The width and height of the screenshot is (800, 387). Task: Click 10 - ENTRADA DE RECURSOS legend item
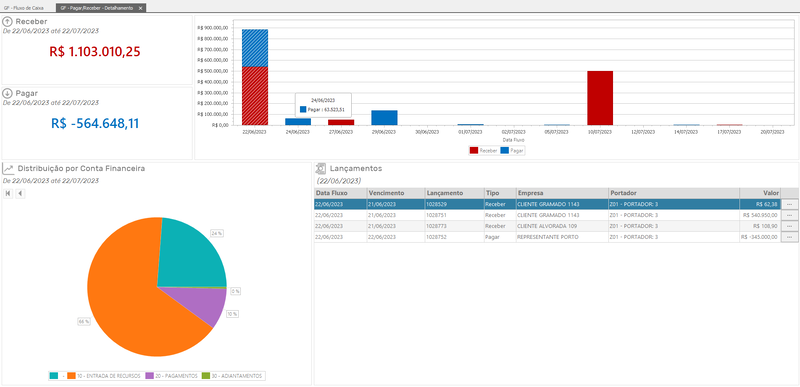pos(105,376)
